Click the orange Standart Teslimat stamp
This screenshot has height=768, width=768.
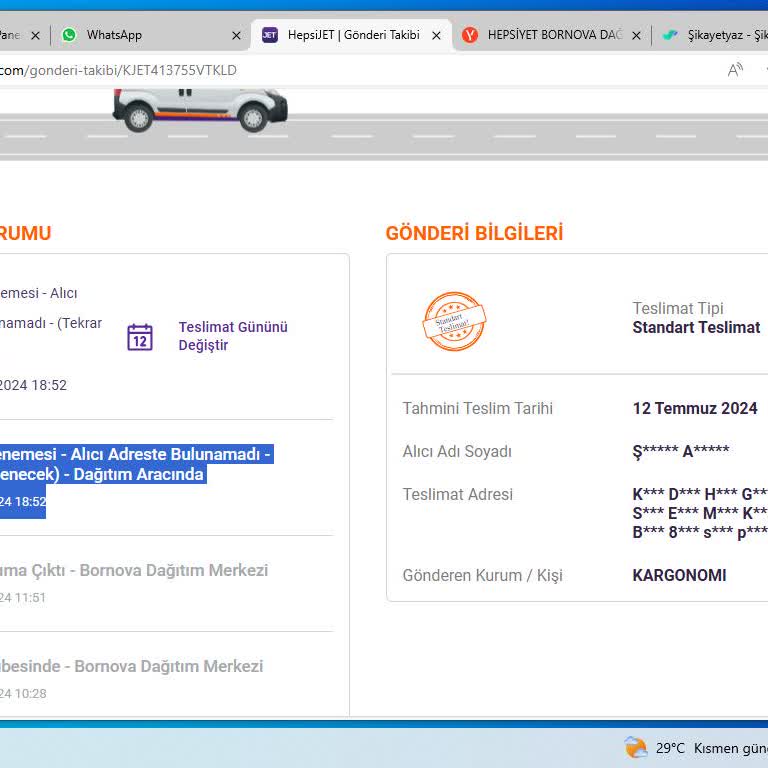(454, 321)
